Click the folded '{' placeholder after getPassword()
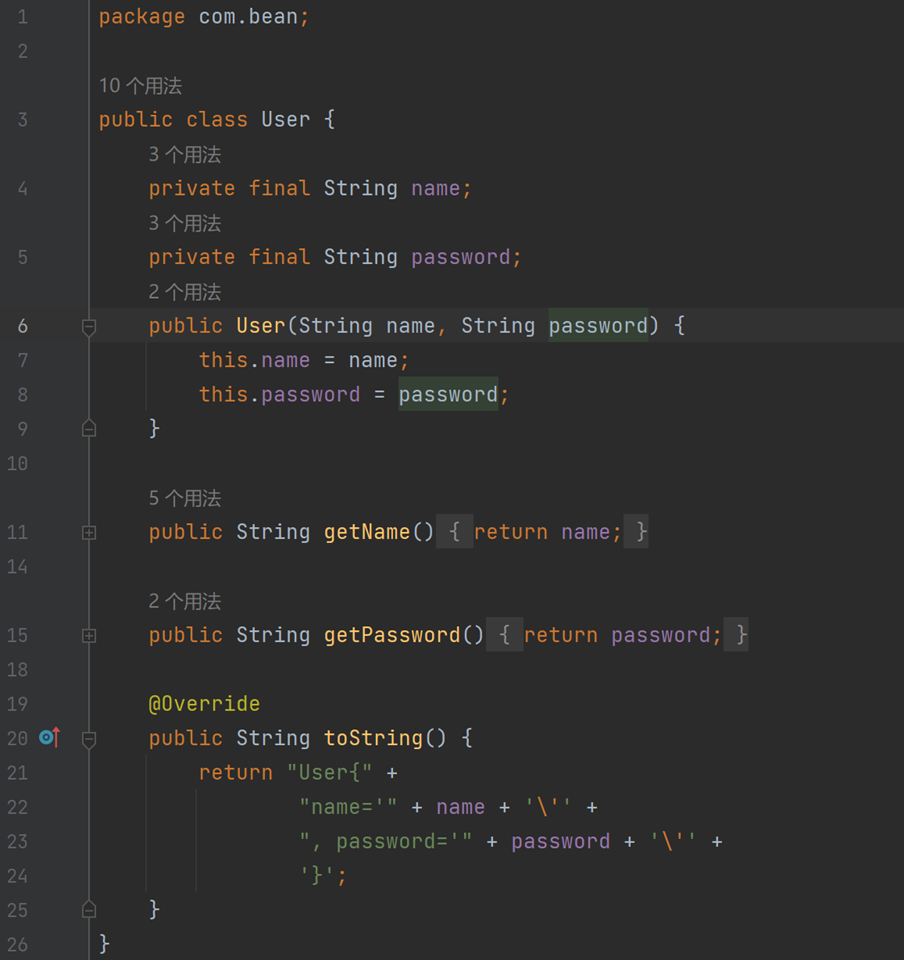 point(504,634)
